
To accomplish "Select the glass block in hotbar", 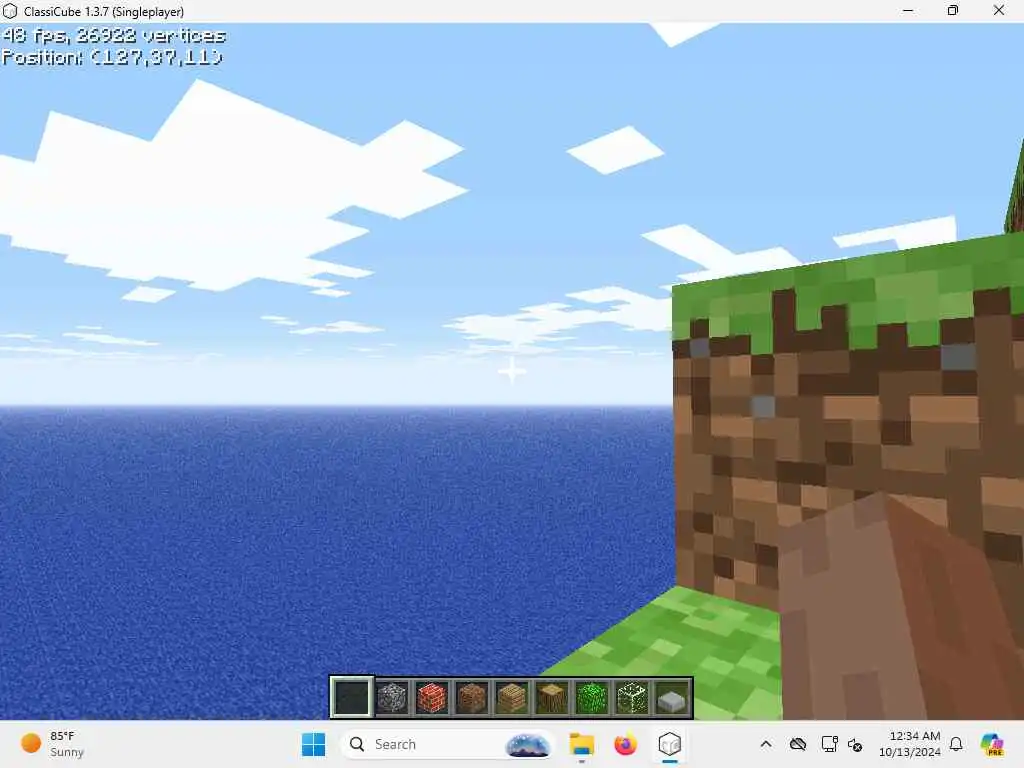I will (632, 697).
